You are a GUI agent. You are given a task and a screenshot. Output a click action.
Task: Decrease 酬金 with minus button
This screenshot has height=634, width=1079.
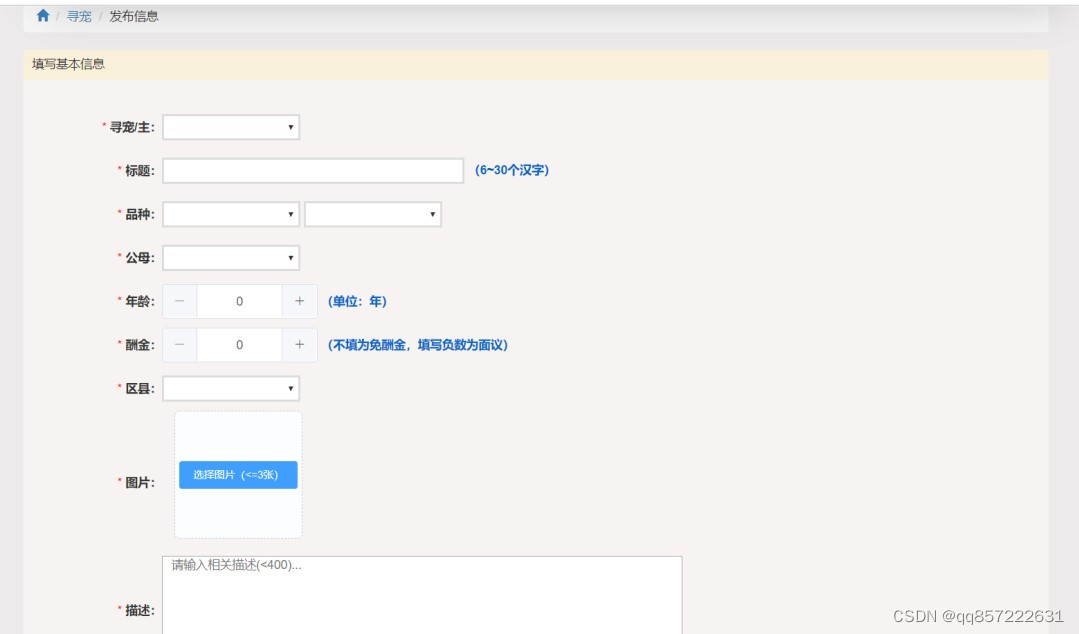[180, 345]
